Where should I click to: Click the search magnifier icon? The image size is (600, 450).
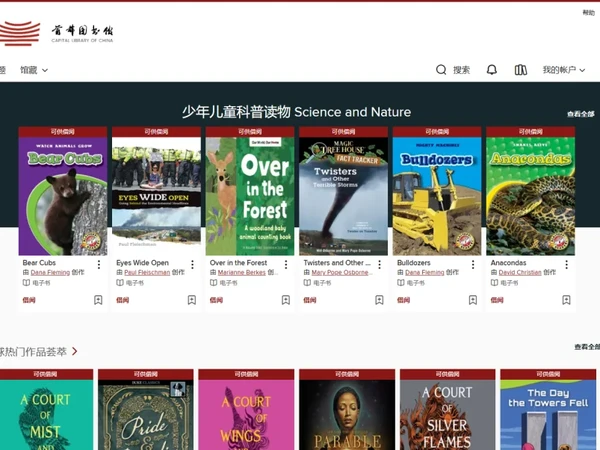point(441,70)
